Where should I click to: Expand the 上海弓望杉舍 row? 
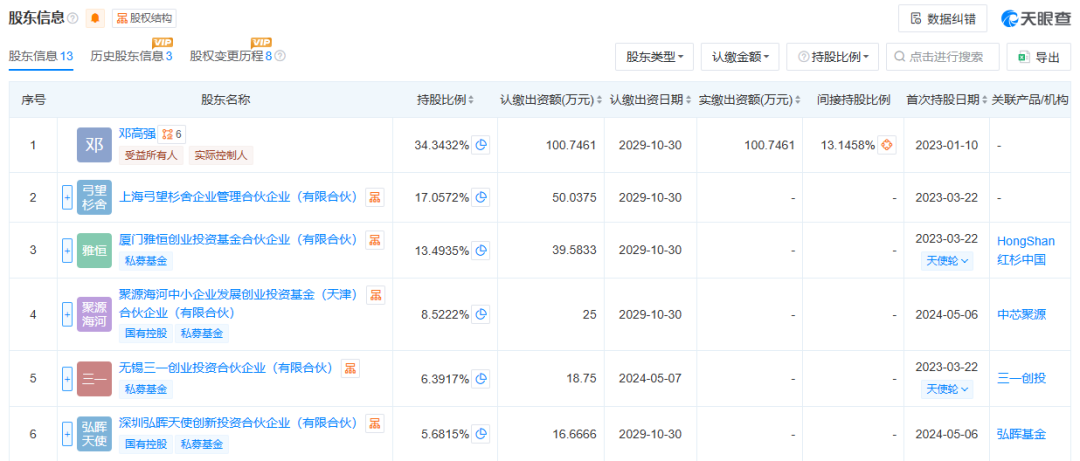coord(68,197)
